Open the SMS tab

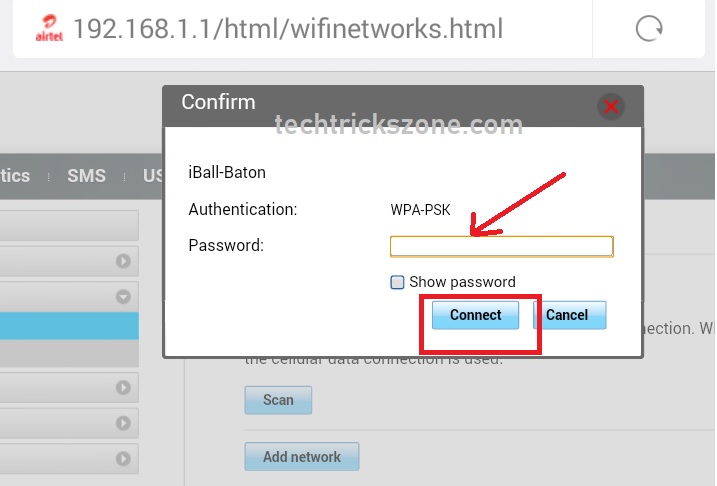point(86,176)
